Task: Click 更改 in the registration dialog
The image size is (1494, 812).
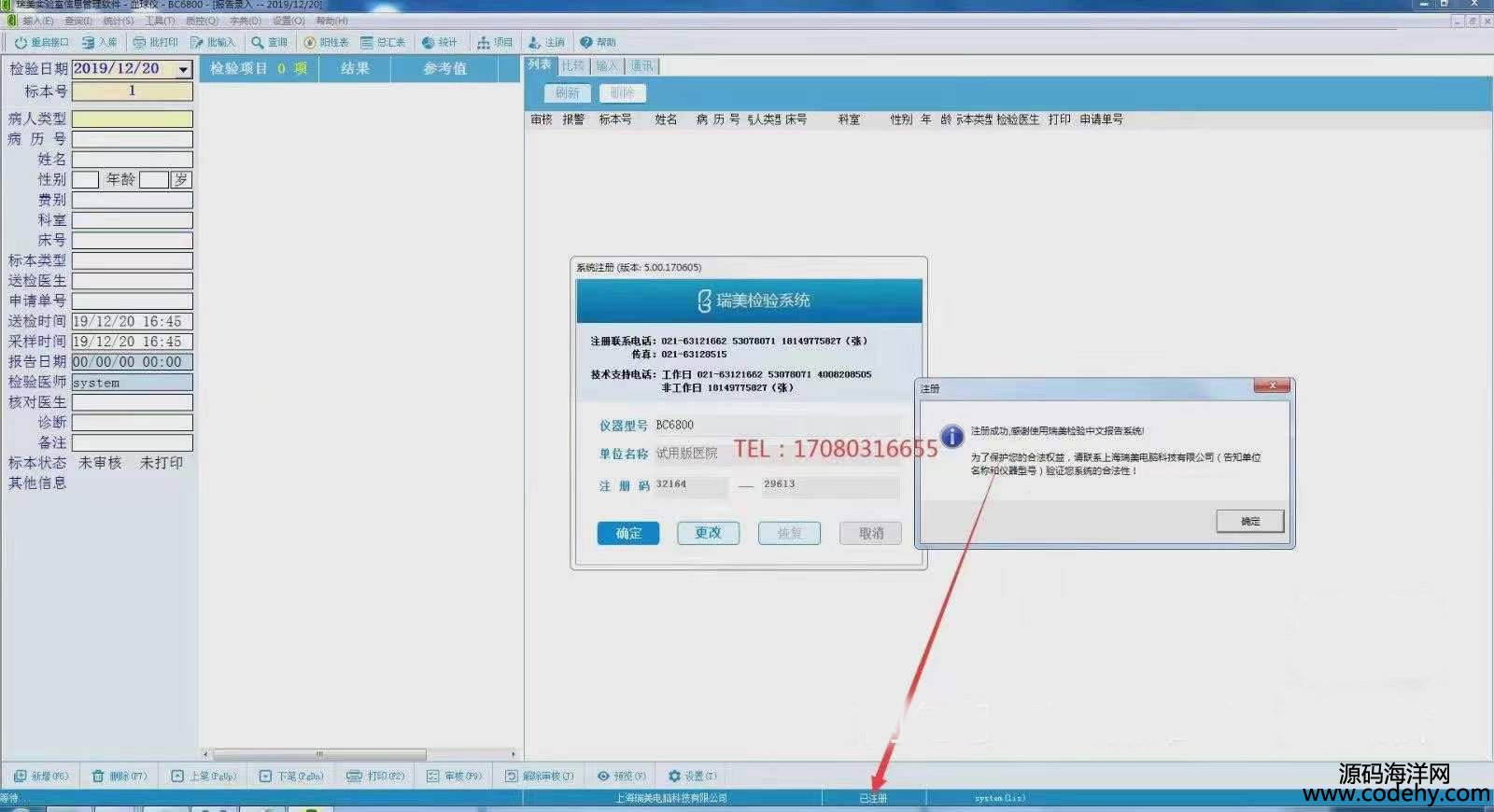Action: [708, 533]
